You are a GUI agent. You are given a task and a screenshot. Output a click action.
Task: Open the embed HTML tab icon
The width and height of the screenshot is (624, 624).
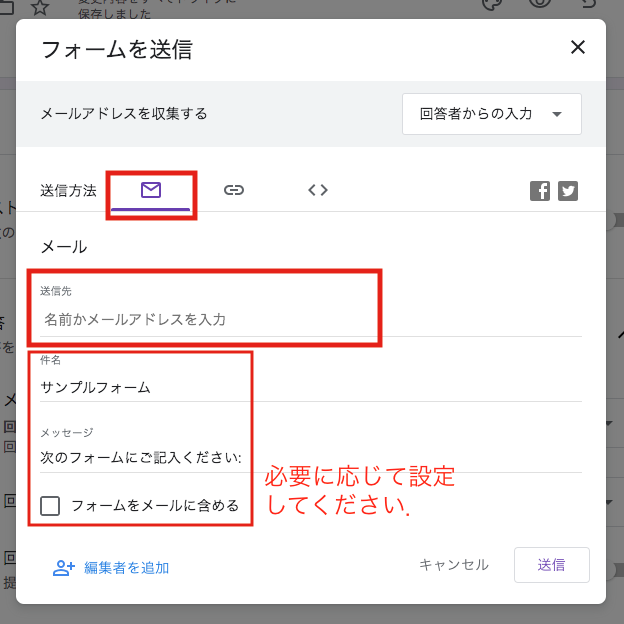[318, 190]
